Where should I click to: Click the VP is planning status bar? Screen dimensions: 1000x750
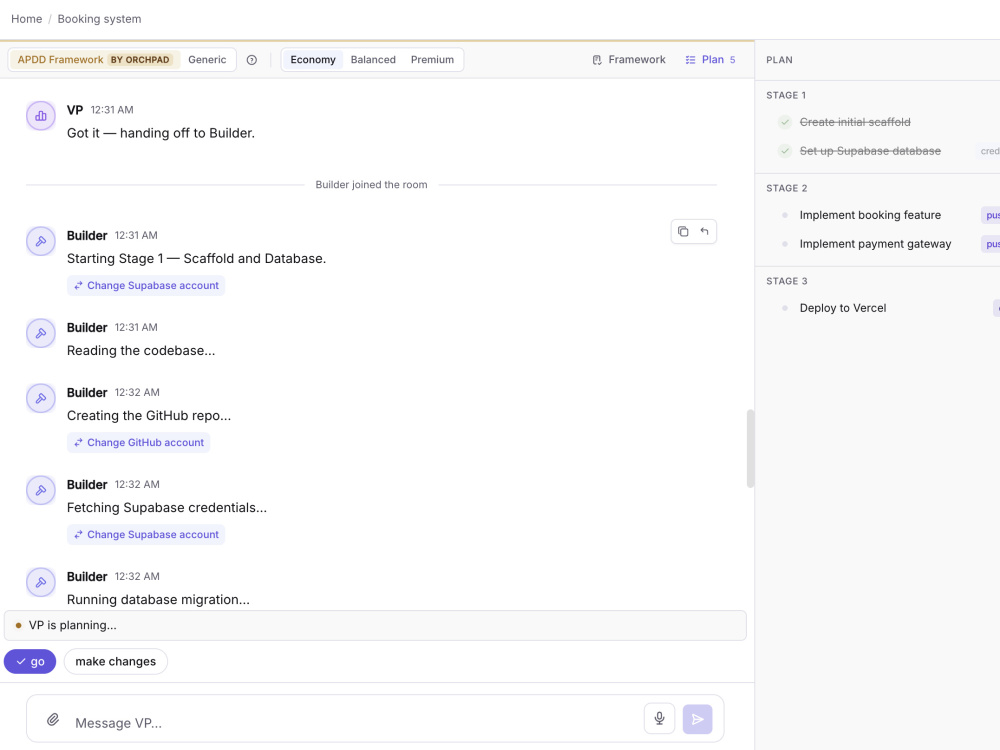point(375,626)
